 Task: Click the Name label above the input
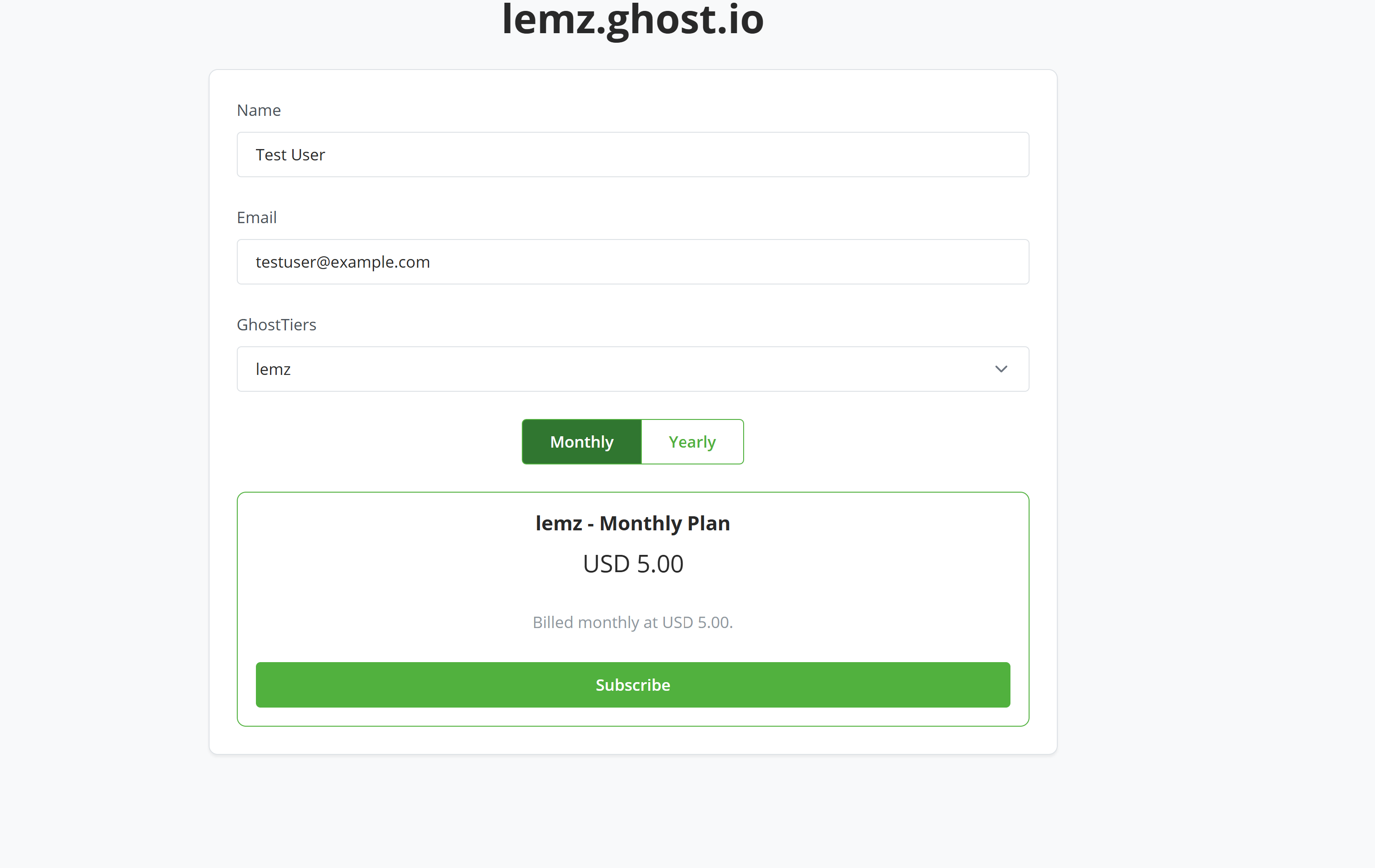pos(258,110)
